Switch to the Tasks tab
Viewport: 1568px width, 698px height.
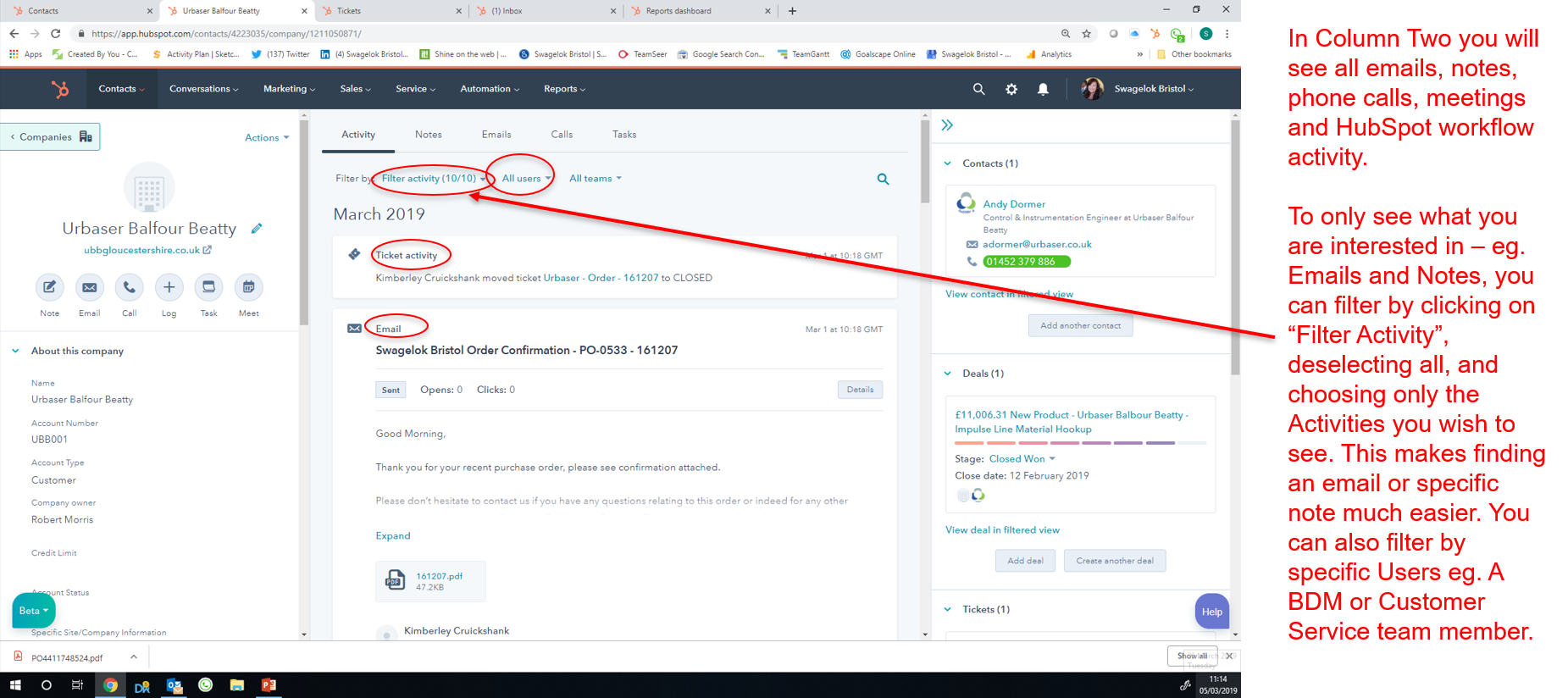[x=624, y=135]
